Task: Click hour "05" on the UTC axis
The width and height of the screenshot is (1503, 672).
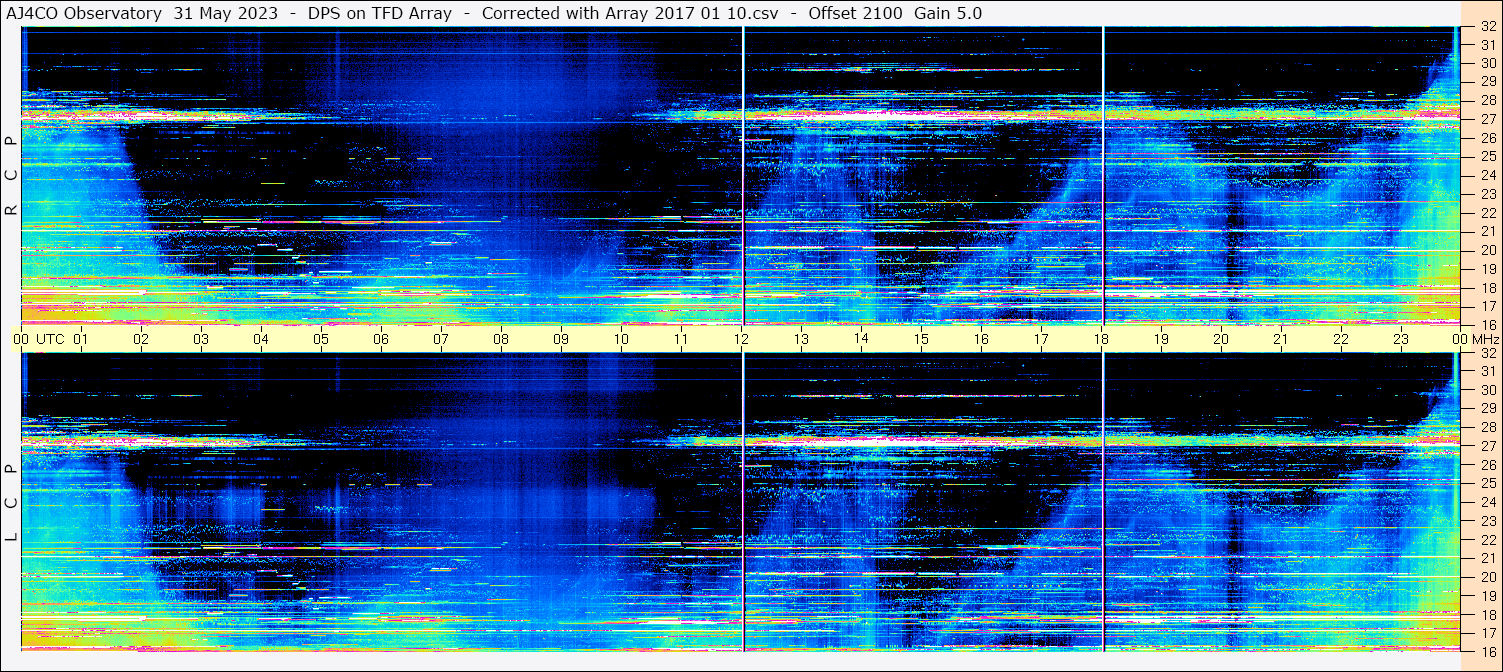Action: pos(321,339)
